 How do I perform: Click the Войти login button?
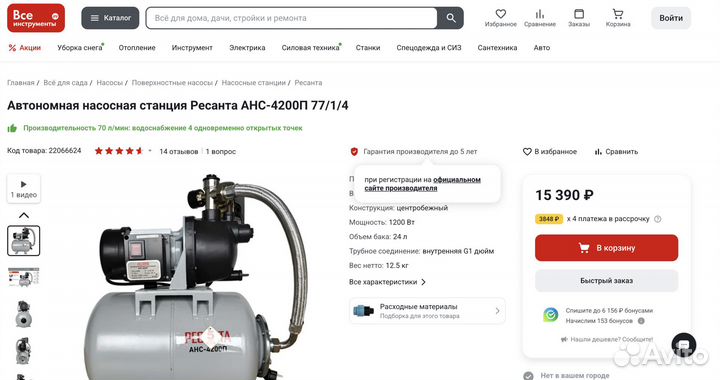(x=671, y=18)
